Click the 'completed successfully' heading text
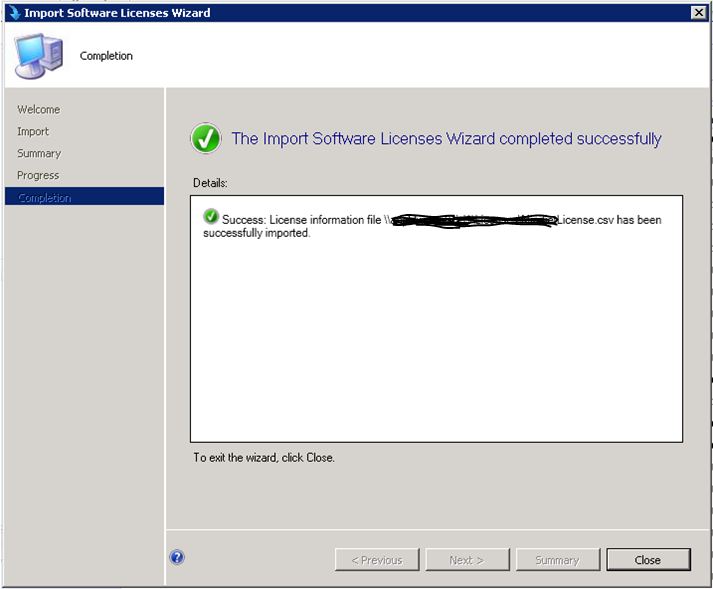Viewport: 713px width, 589px height. pos(446,139)
